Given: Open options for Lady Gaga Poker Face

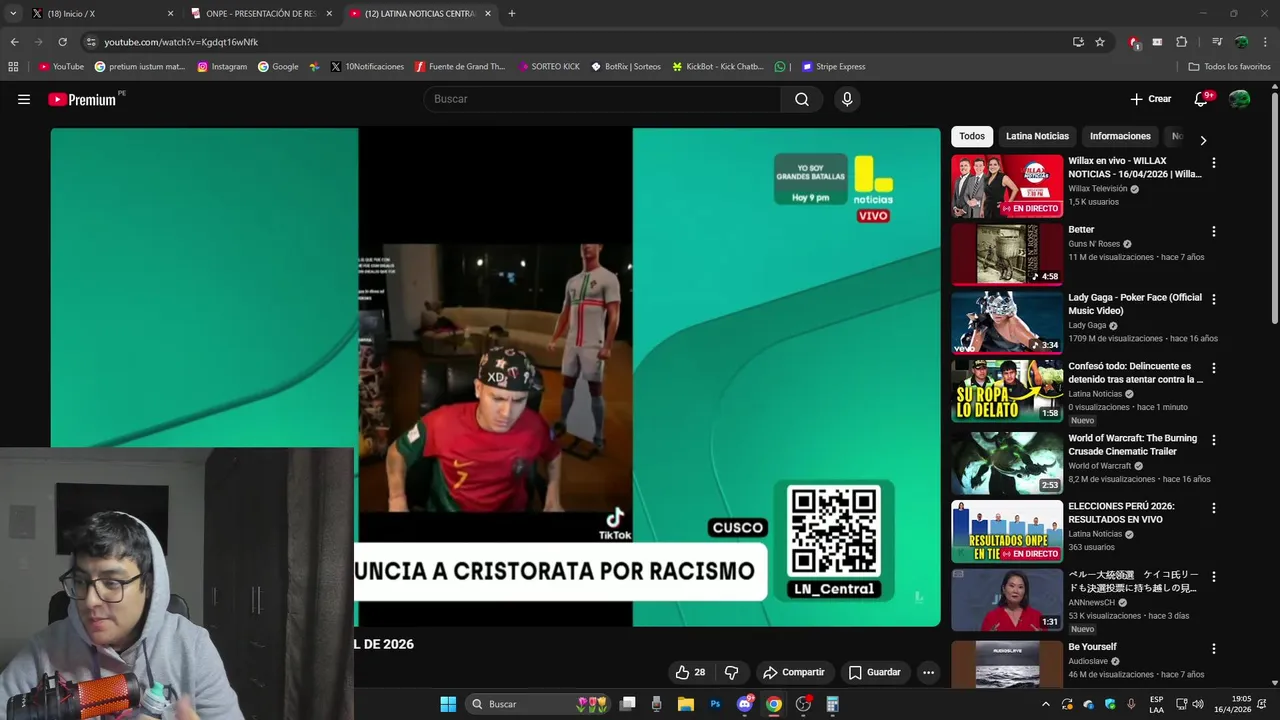Looking at the screenshot, I should coord(1214,299).
